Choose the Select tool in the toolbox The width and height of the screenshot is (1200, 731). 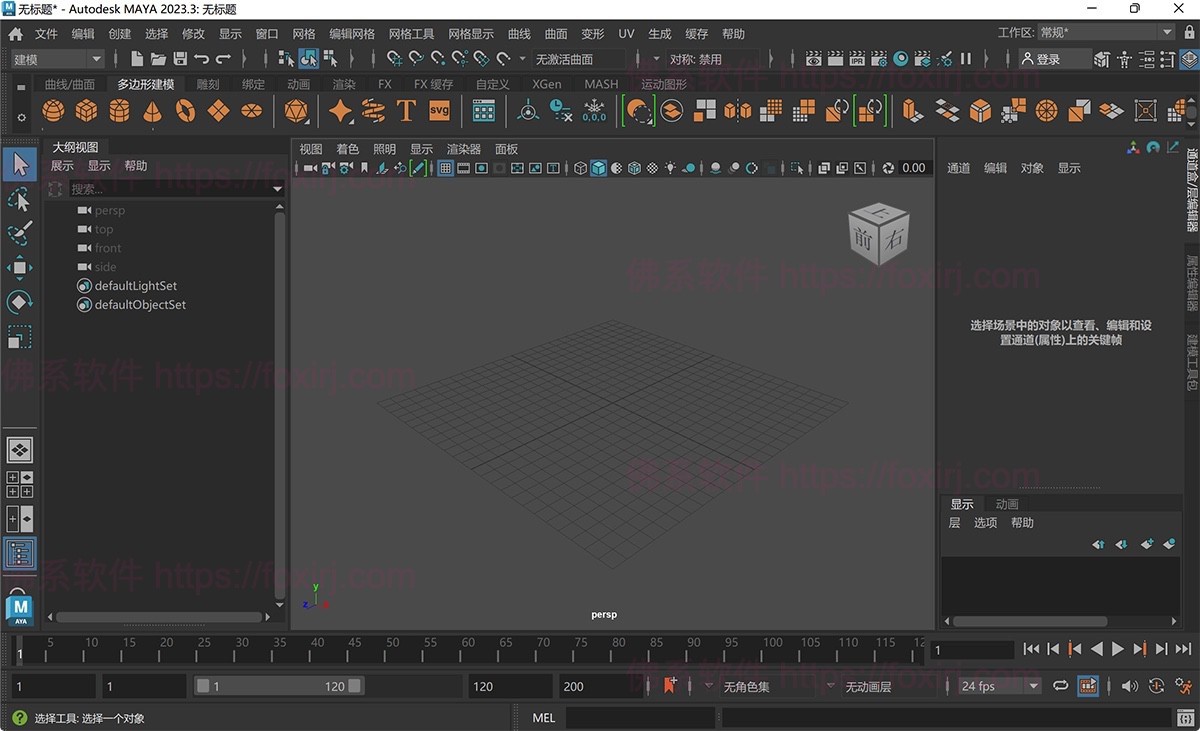(x=20, y=165)
